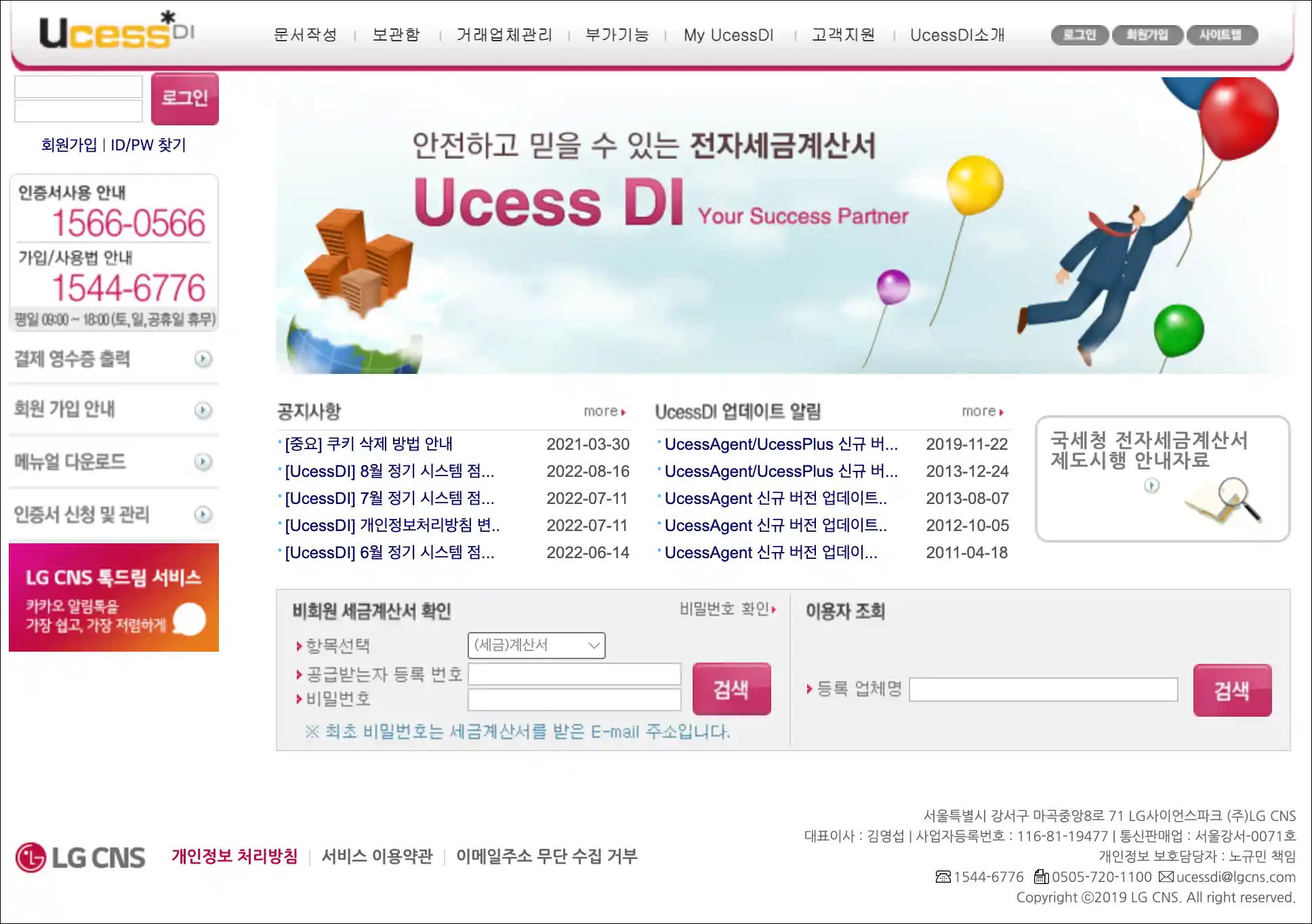
Task: Click the 회원가입 link below login fields
Action: [69, 145]
